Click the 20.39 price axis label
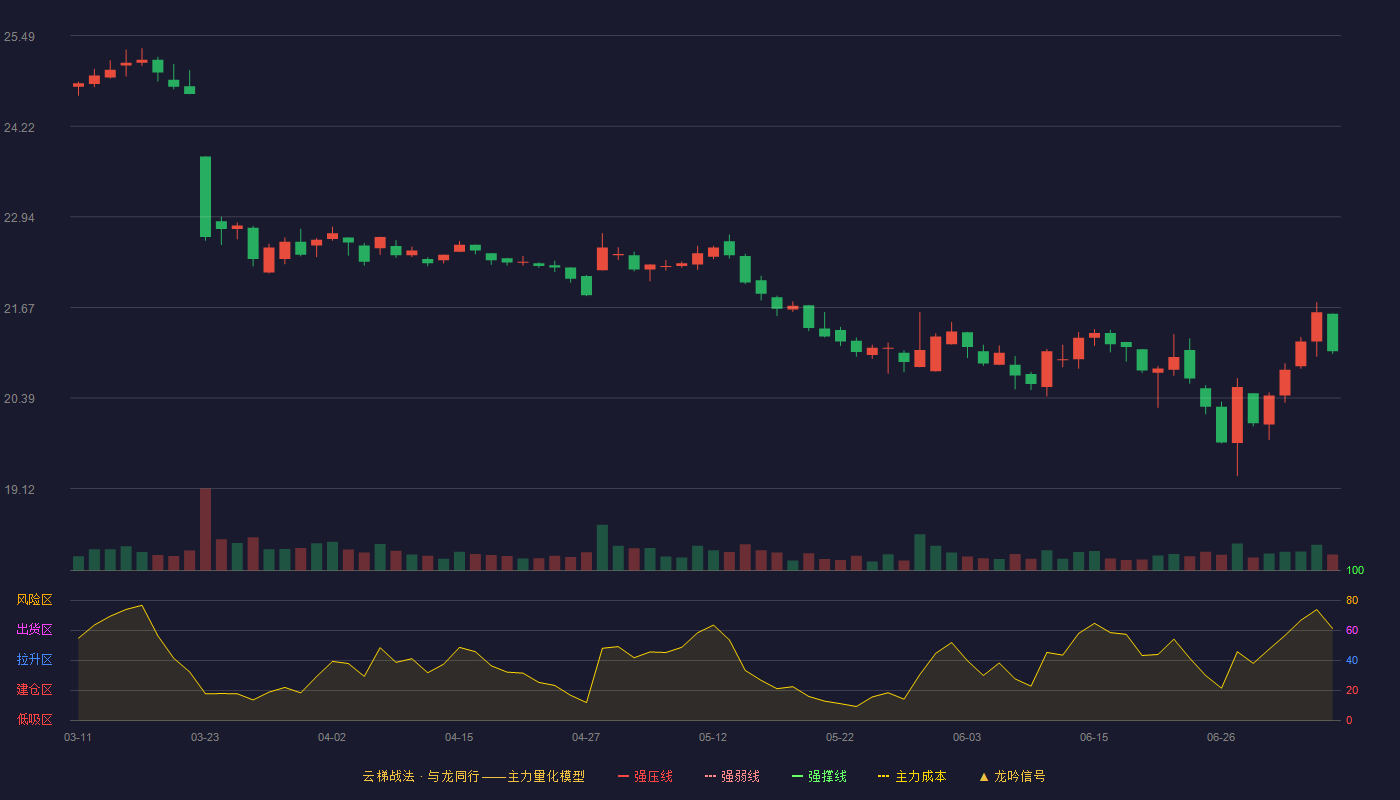The width and height of the screenshot is (1400, 800). (19, 399)
